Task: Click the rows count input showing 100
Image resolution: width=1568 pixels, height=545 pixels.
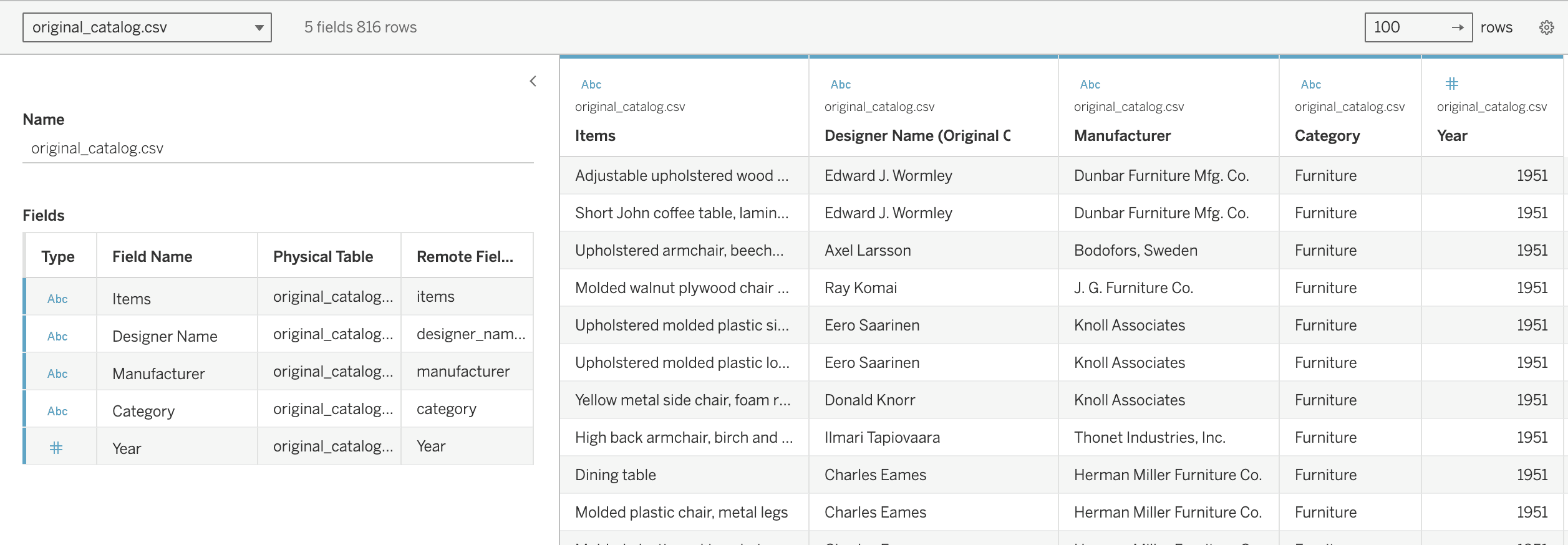Action: tap(1407, 27)
